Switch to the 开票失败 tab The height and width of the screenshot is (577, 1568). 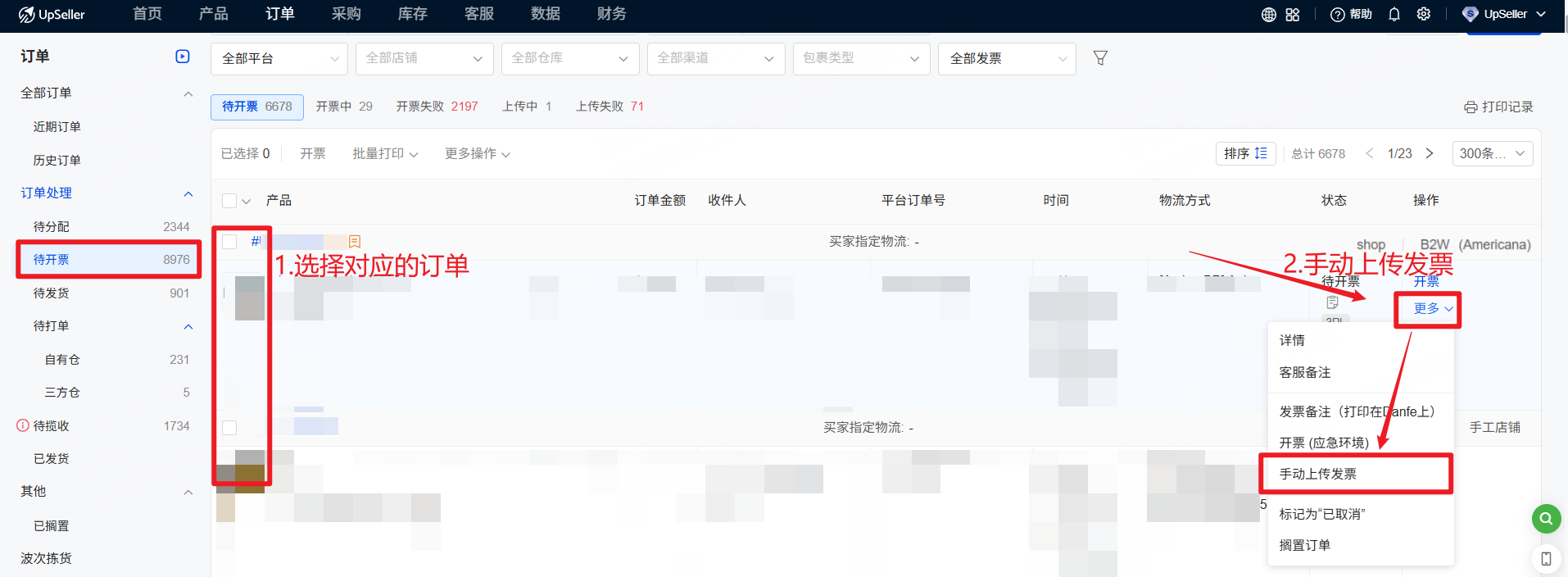(437, 107)
